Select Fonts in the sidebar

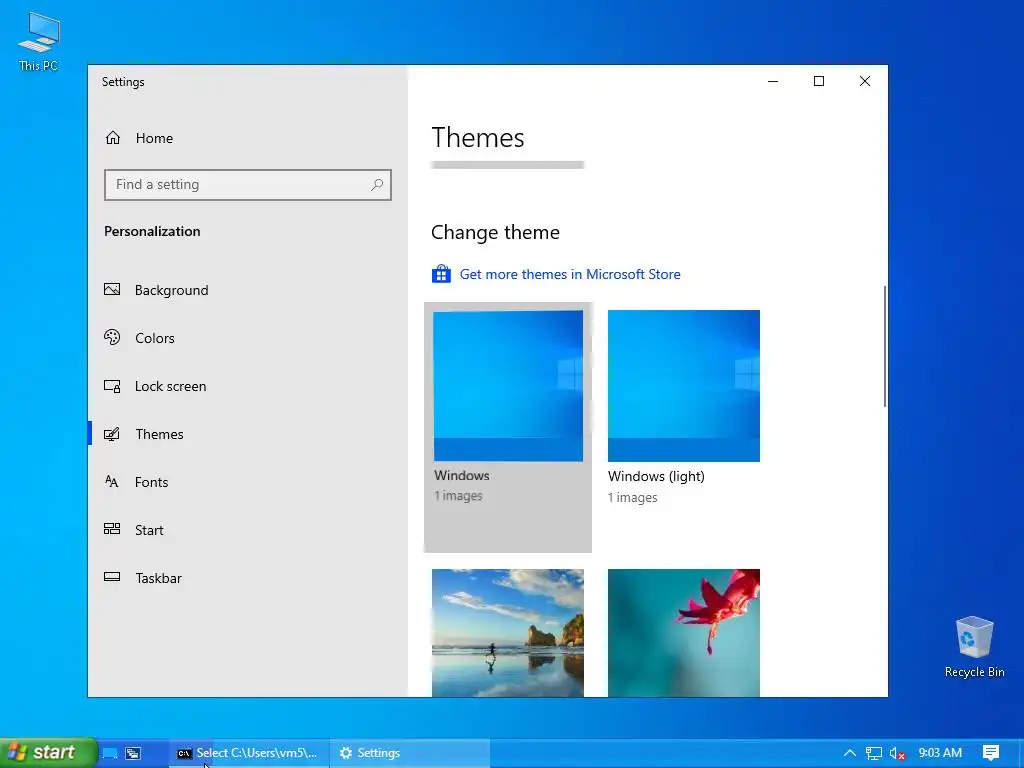248,482
